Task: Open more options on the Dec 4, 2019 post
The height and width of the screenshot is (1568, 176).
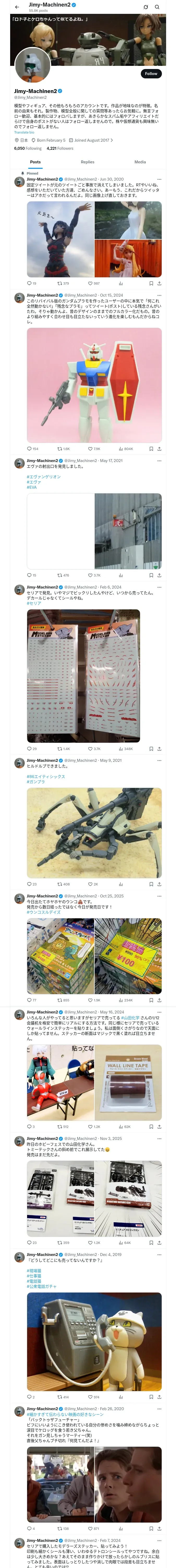Action: pos(159,1254)
